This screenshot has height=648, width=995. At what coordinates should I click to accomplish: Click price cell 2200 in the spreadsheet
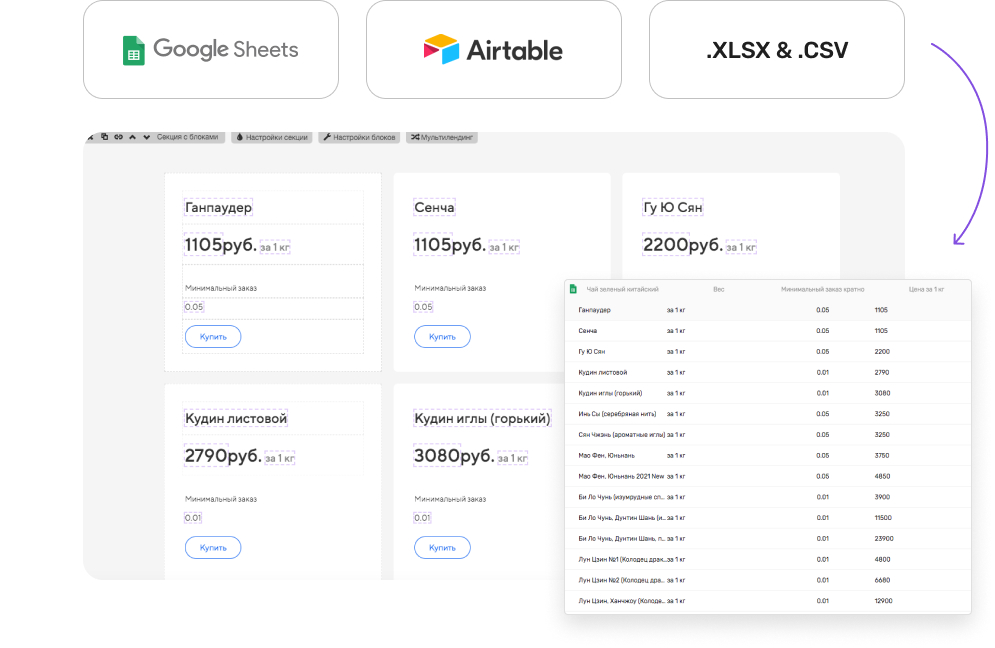pos(882,352)
